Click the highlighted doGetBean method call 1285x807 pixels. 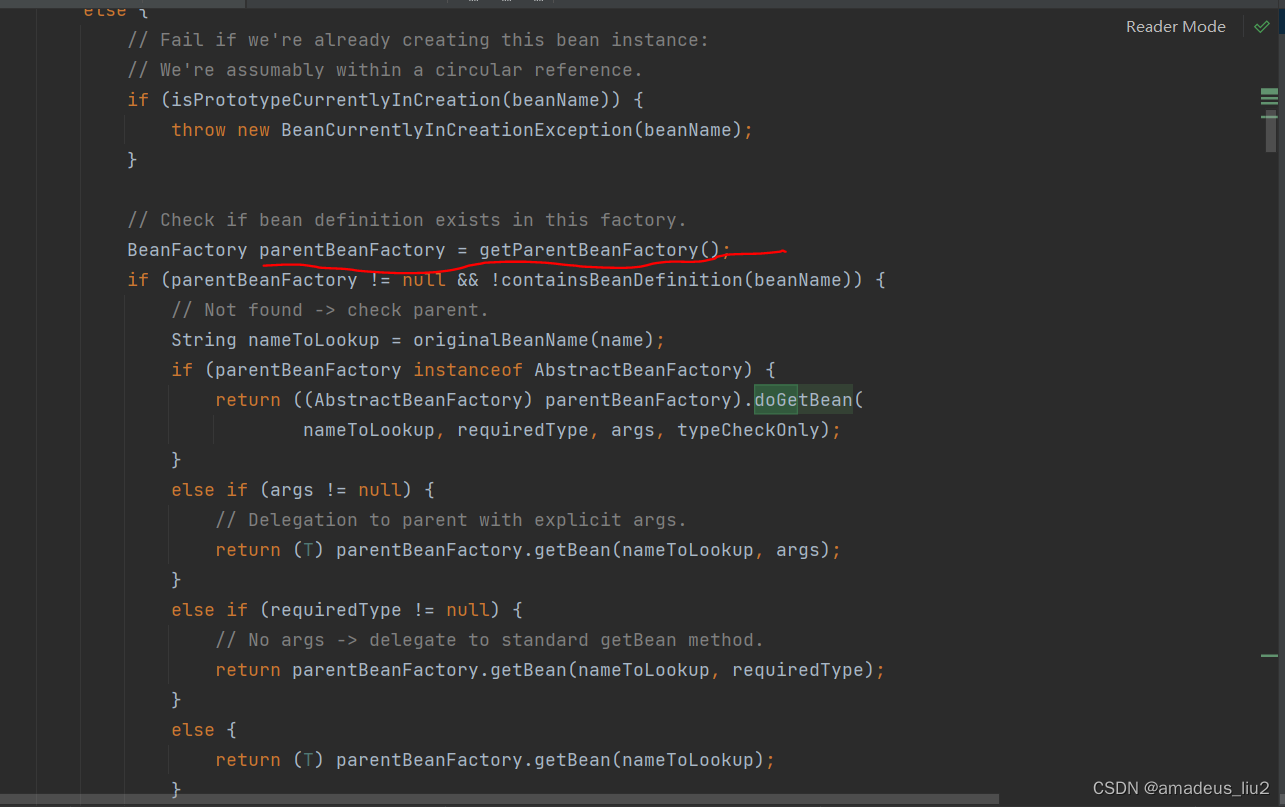point(803,400)
